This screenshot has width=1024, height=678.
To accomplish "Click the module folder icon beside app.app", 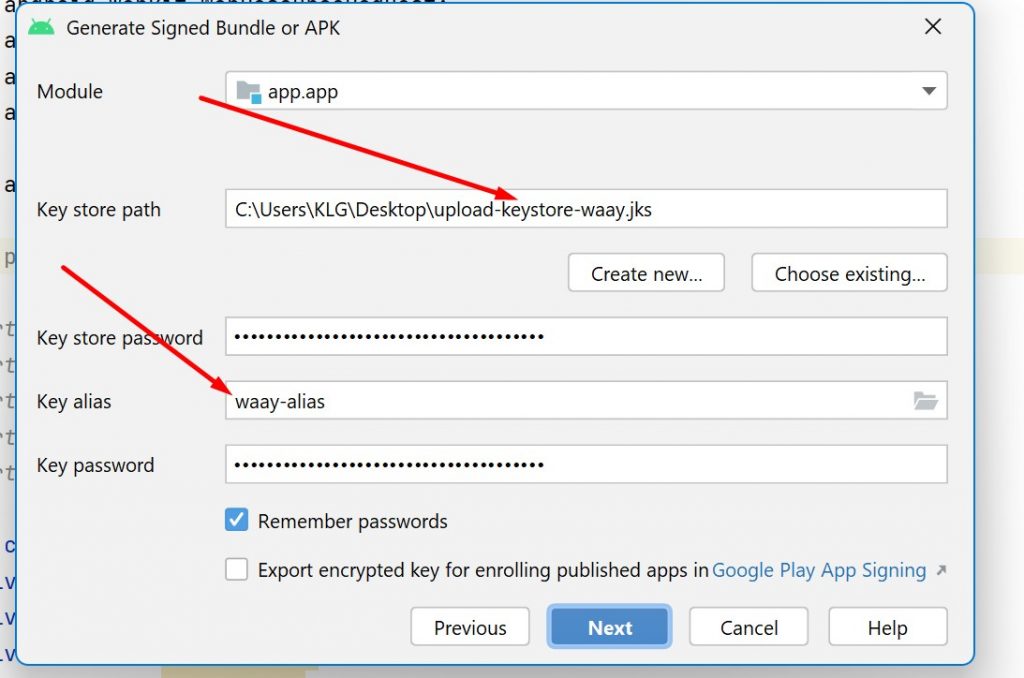I will click(248, 92).
